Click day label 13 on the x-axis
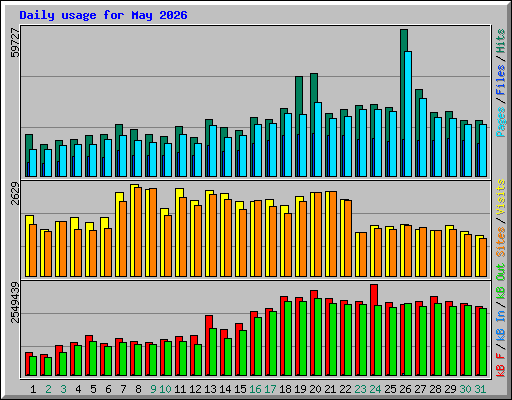The image size is (512, 400). (210, 389)
